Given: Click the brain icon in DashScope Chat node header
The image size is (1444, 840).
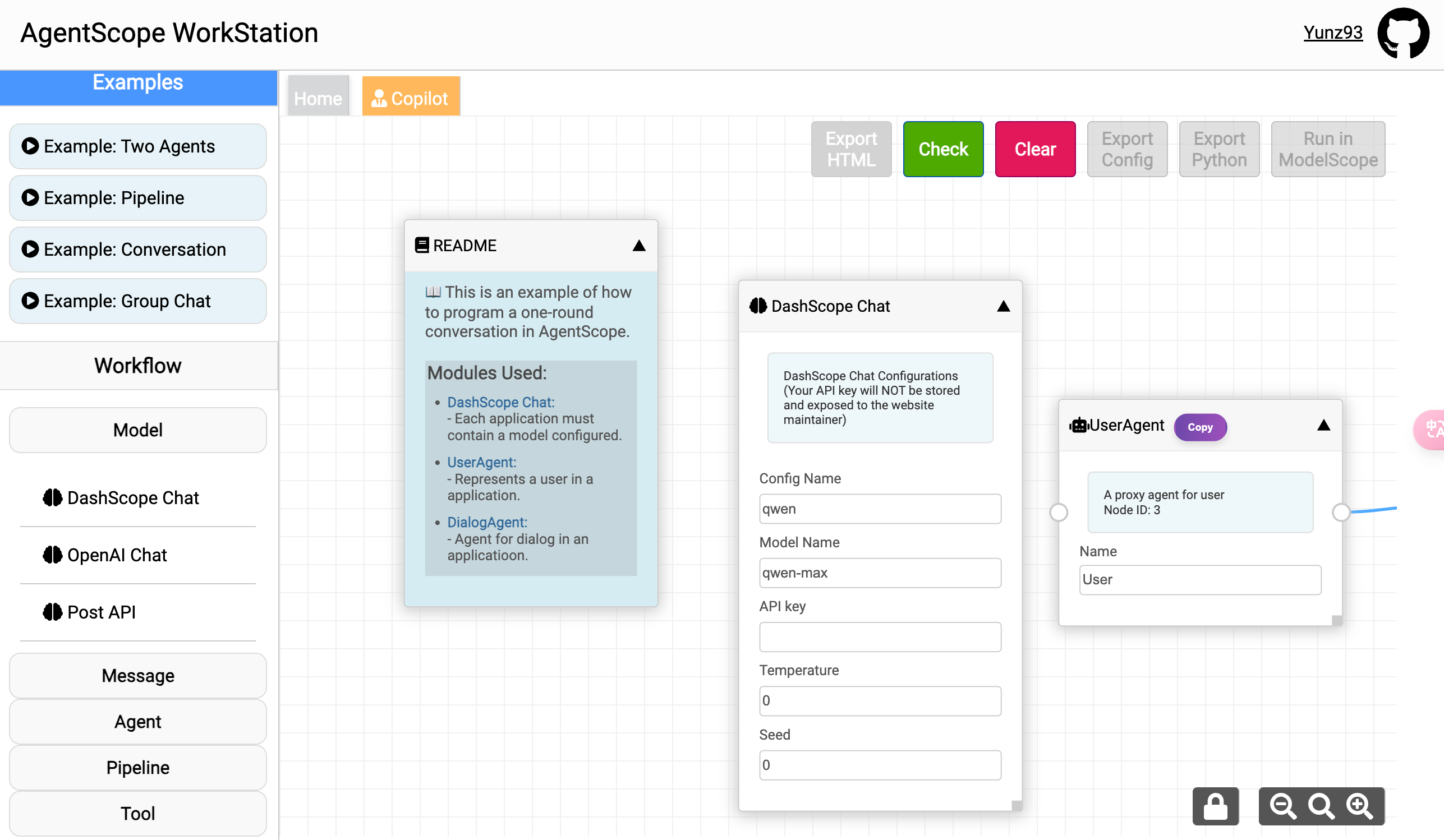Looking at the screenshot, I should pyautogui.click(x=758, y=306).
